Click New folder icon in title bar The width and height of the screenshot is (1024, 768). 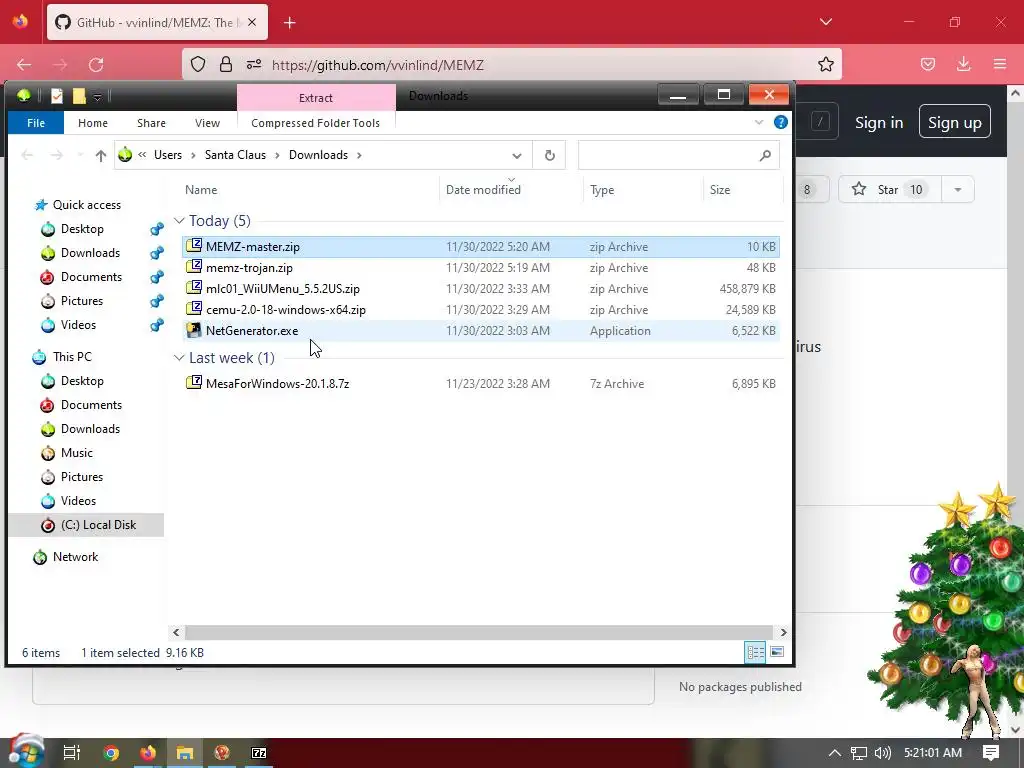pos(79,97)
